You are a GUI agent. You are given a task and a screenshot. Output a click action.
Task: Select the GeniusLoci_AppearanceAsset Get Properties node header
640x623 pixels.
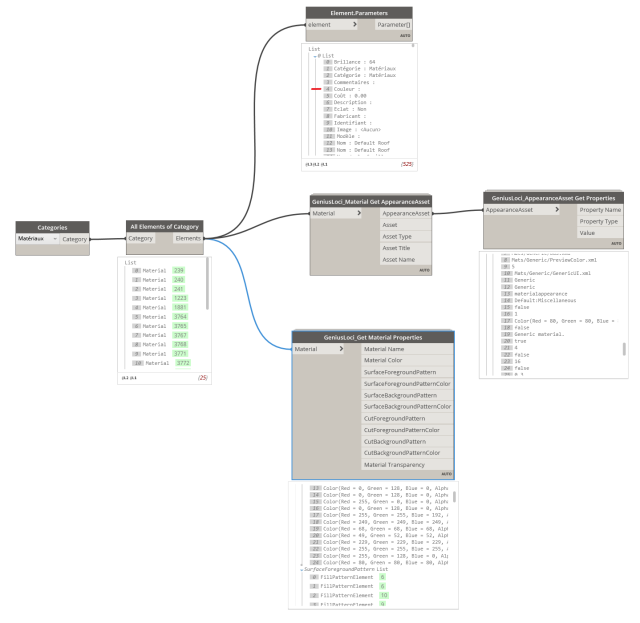(x=553, y=198)
